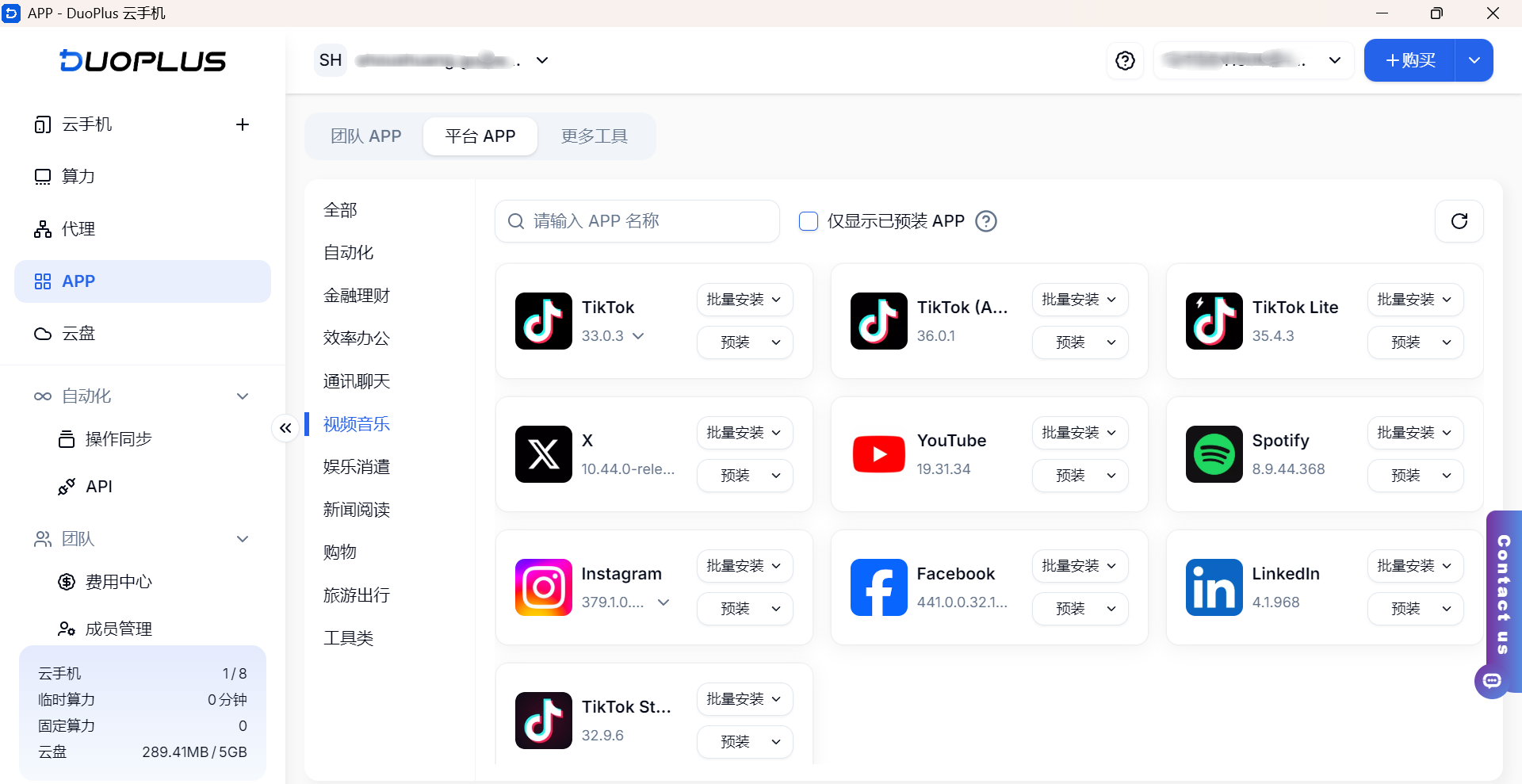Open the arrow menu beside 购买
Viewport: 1522px width, 784px height.
click(x=1474, y=61)
